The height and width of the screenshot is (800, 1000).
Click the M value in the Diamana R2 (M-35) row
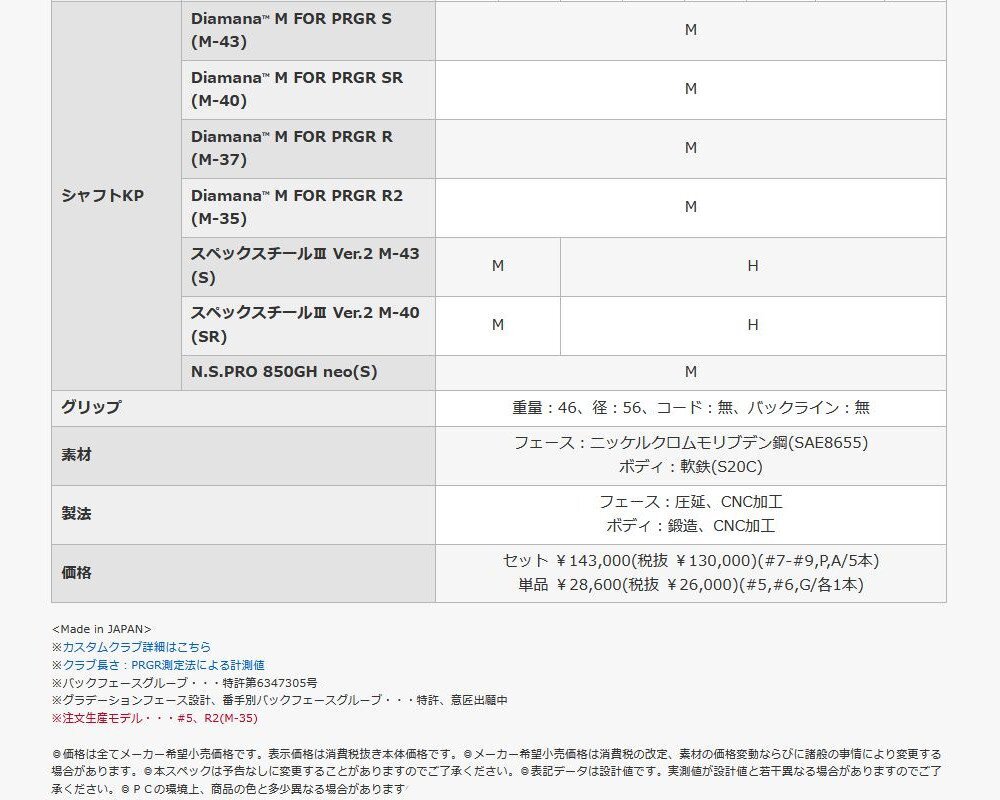pos(691,207)
